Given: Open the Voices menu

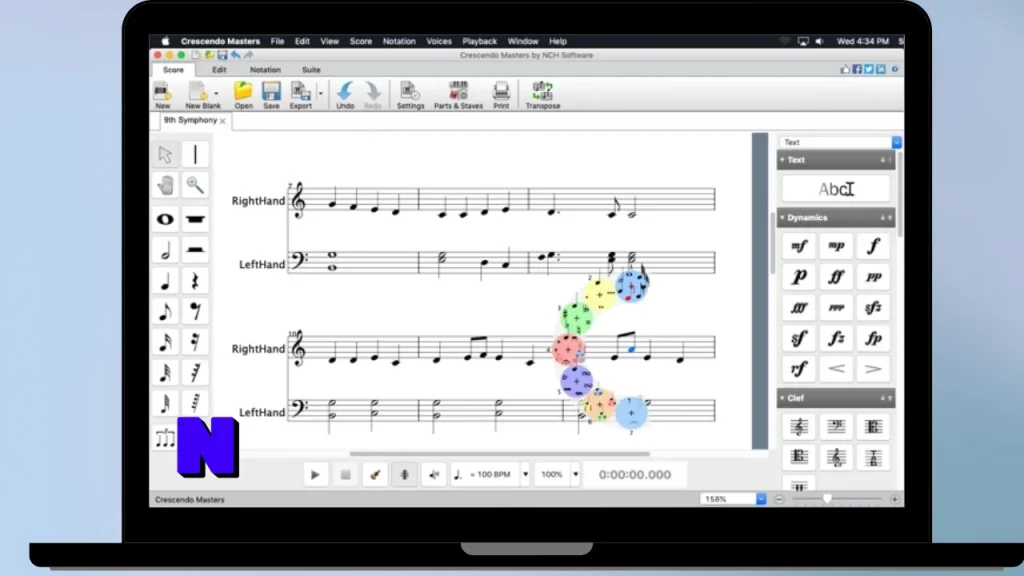Looking at the screenshot, I should tap(439, 41).
